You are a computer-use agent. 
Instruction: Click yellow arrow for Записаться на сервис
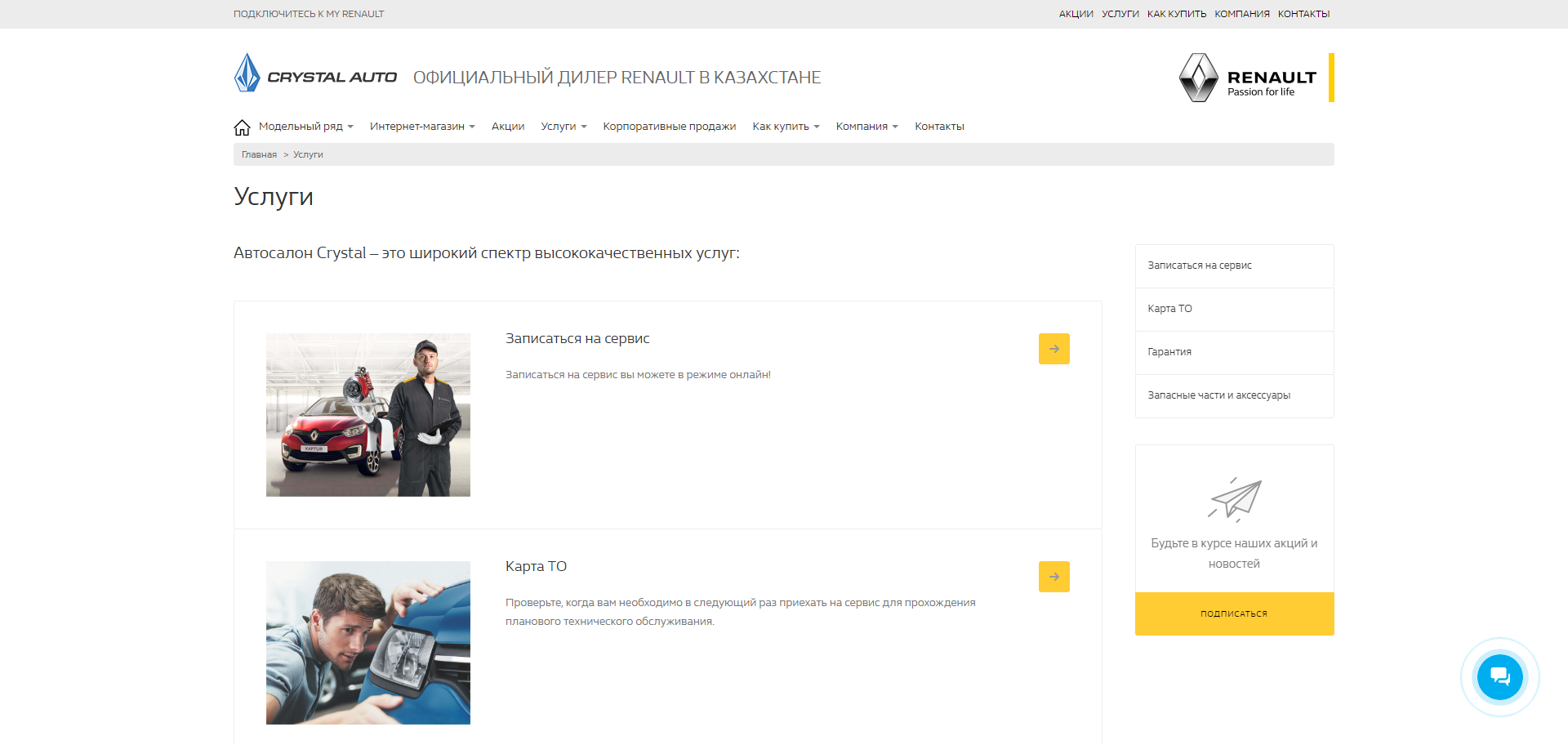click(1053, 349)
